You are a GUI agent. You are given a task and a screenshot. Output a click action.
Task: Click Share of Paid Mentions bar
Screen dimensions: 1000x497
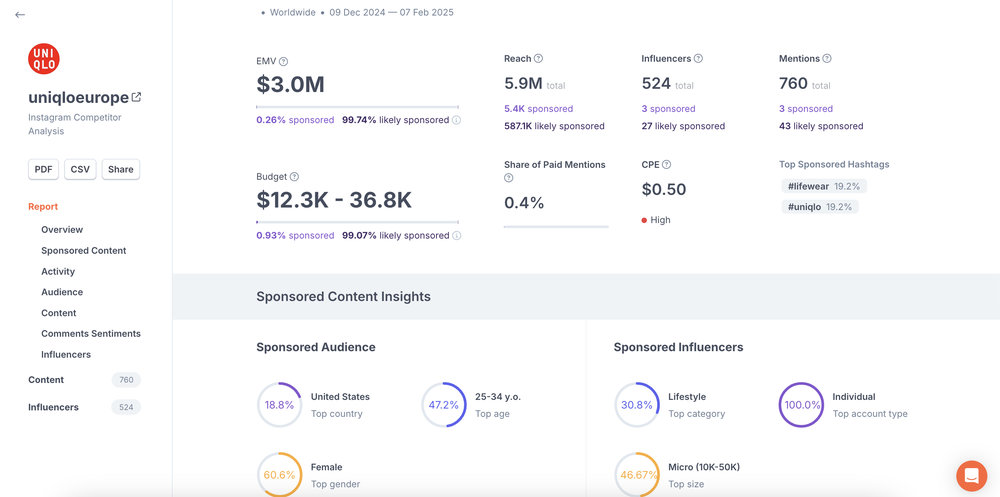(556, 226)
